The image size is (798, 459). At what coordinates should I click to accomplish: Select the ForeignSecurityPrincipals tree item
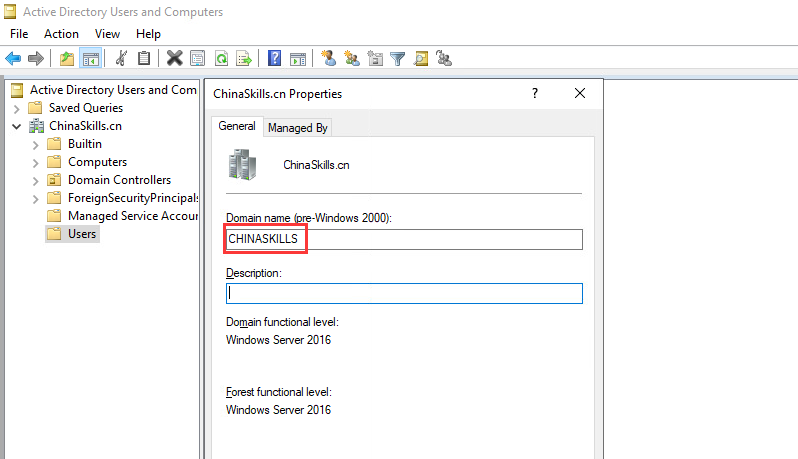pyautogui.click(x=133, y=198)
